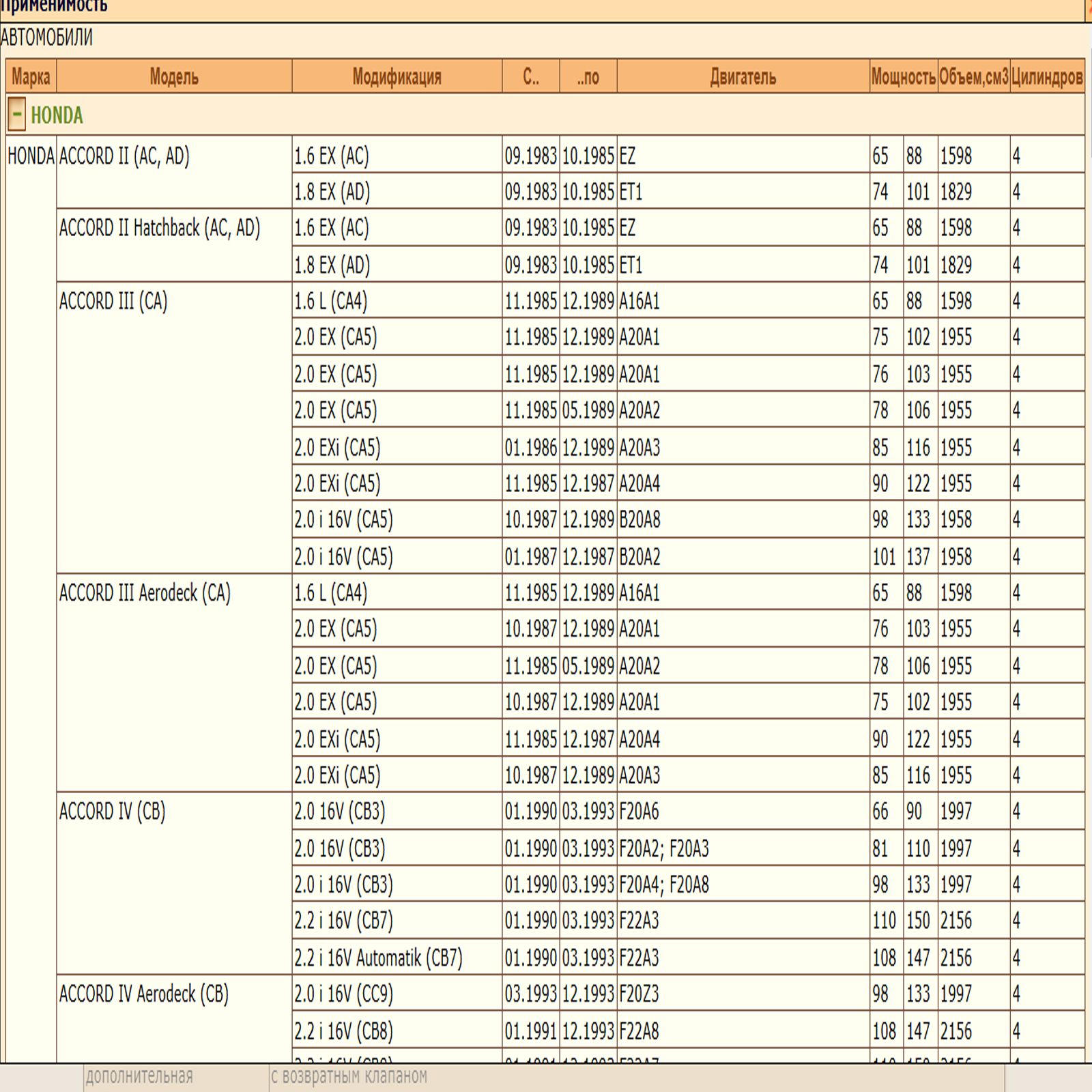Select the F20Z3 engine row
Image resolution: width=1092 pixels, height=1092 pixels.
(x=639, y=994)
